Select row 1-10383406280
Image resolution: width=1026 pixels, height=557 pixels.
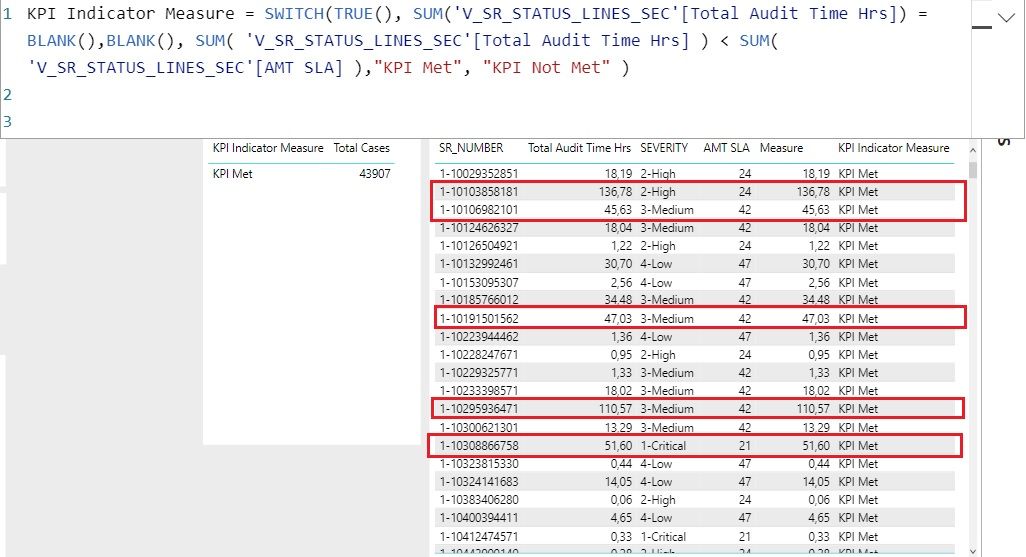(695, 499)
